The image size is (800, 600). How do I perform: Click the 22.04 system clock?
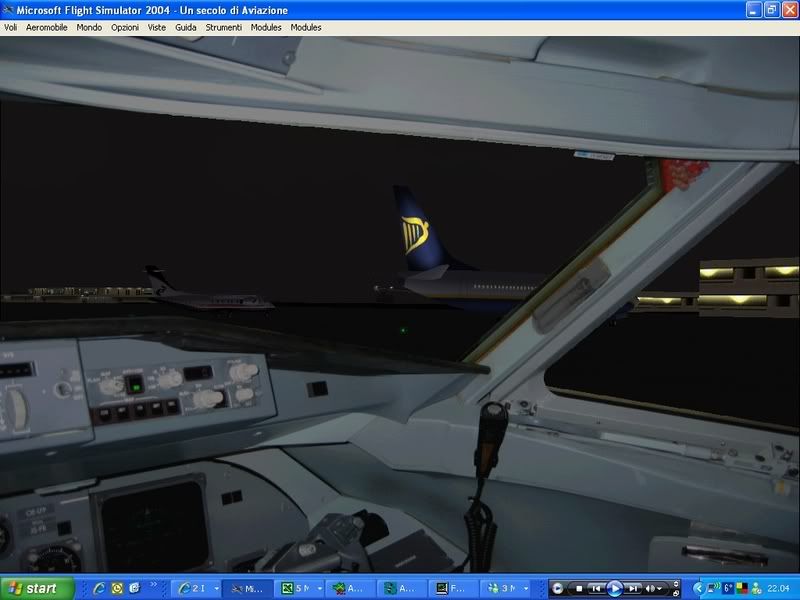(x=778, y=588)
